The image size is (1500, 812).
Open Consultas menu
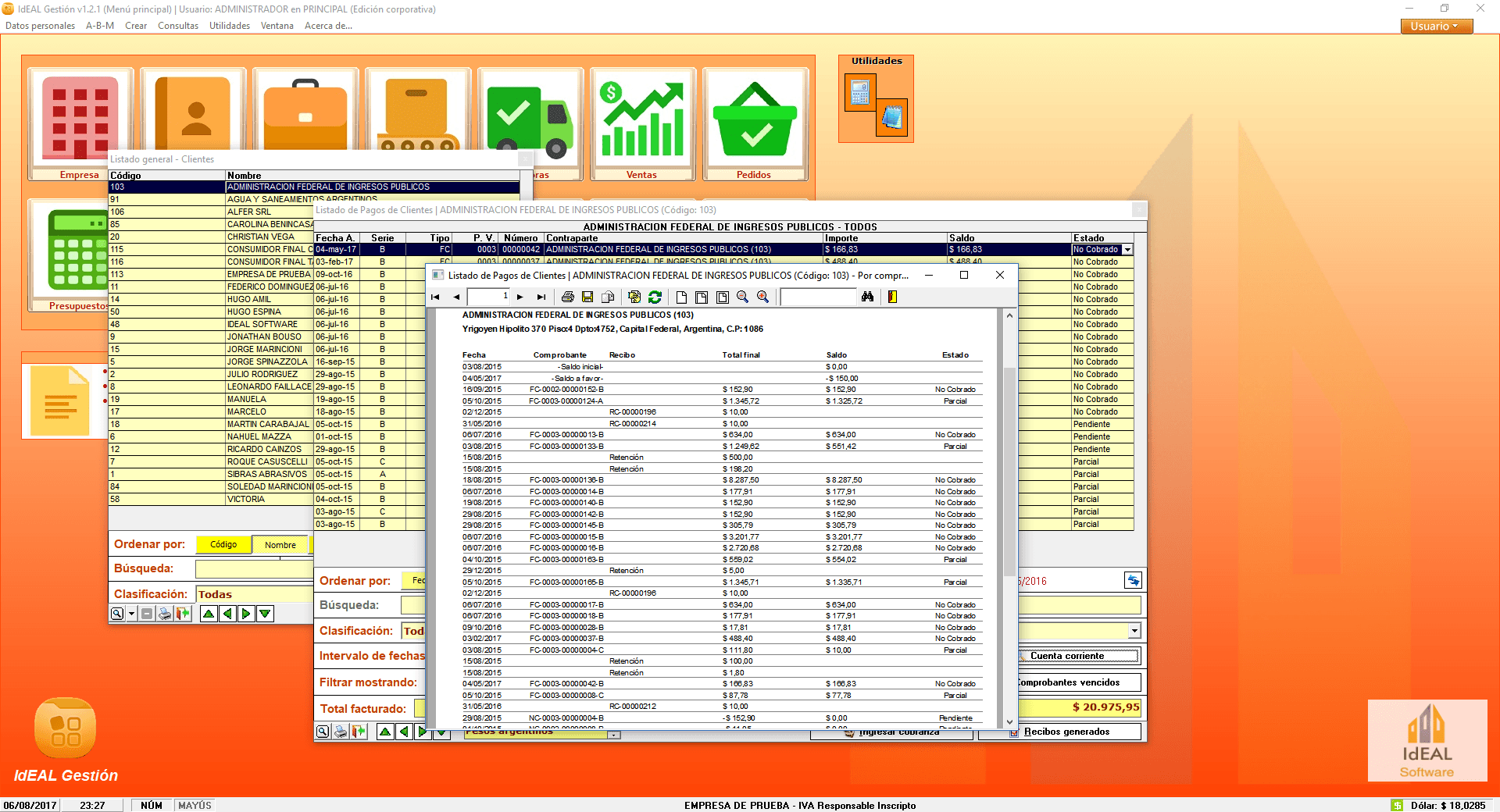point(178,26)
